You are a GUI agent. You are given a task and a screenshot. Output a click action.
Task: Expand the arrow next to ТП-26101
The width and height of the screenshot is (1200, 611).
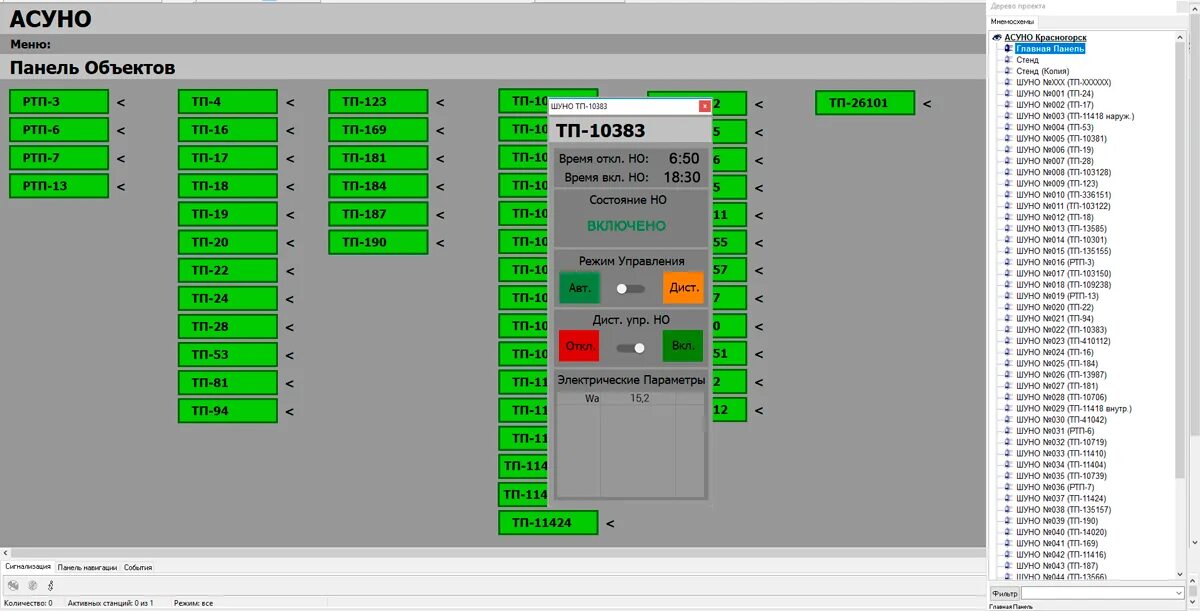[927, 103]
